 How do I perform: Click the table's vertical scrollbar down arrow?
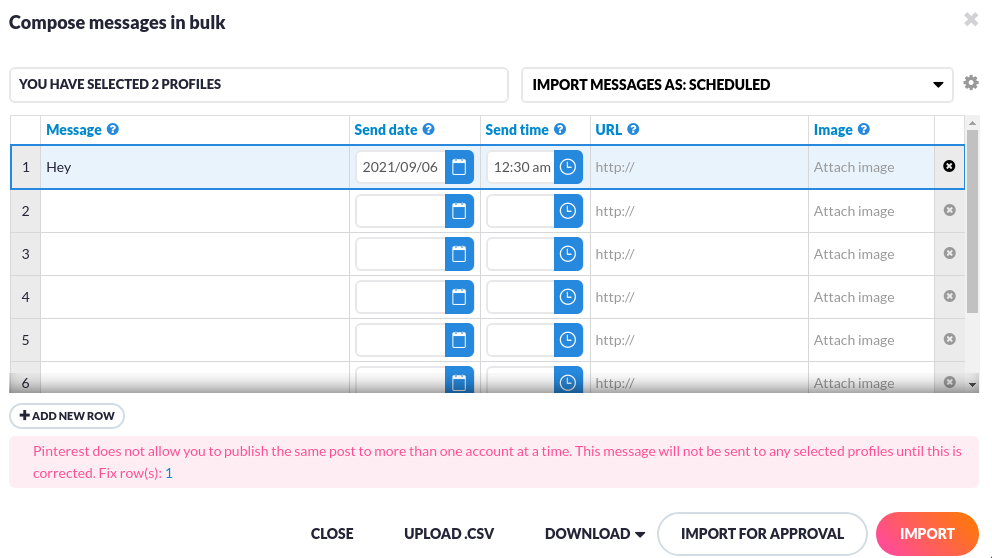(x=972, y=384)
